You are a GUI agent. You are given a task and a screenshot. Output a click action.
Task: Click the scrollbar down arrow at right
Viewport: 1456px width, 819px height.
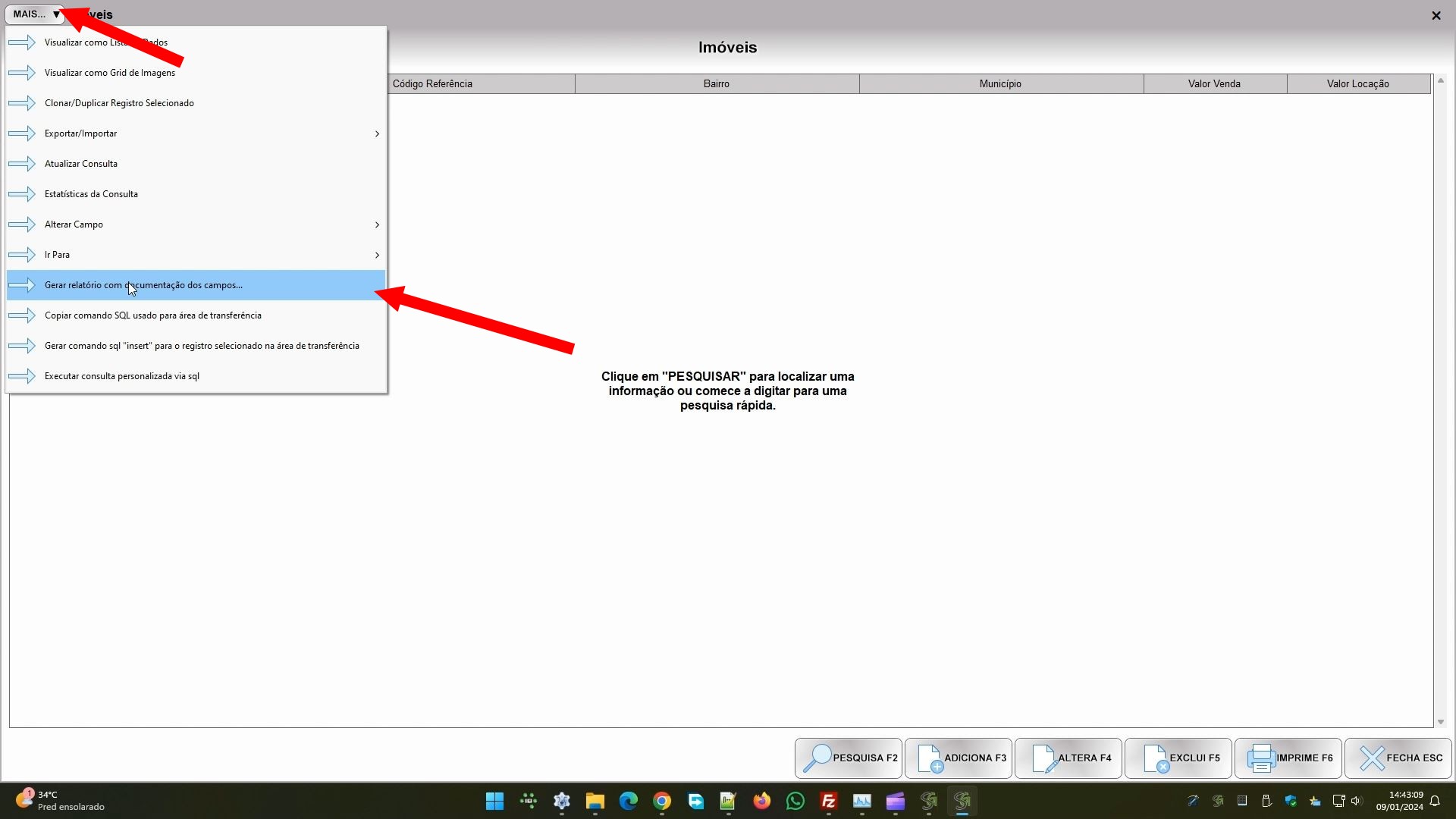pos(1441,722)
